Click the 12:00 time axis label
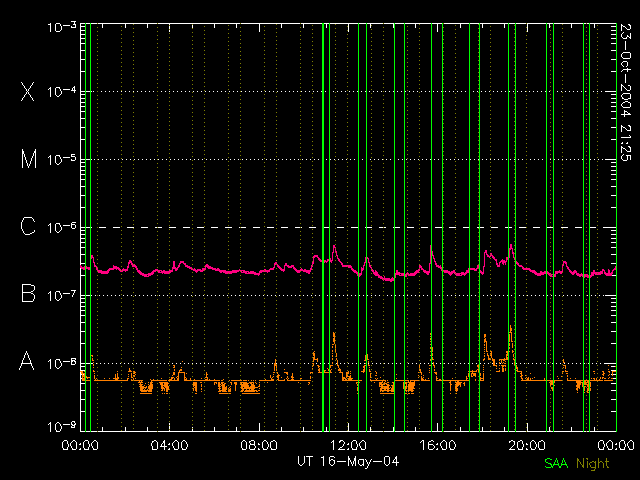640x480 pixels. tap(348, 445)
